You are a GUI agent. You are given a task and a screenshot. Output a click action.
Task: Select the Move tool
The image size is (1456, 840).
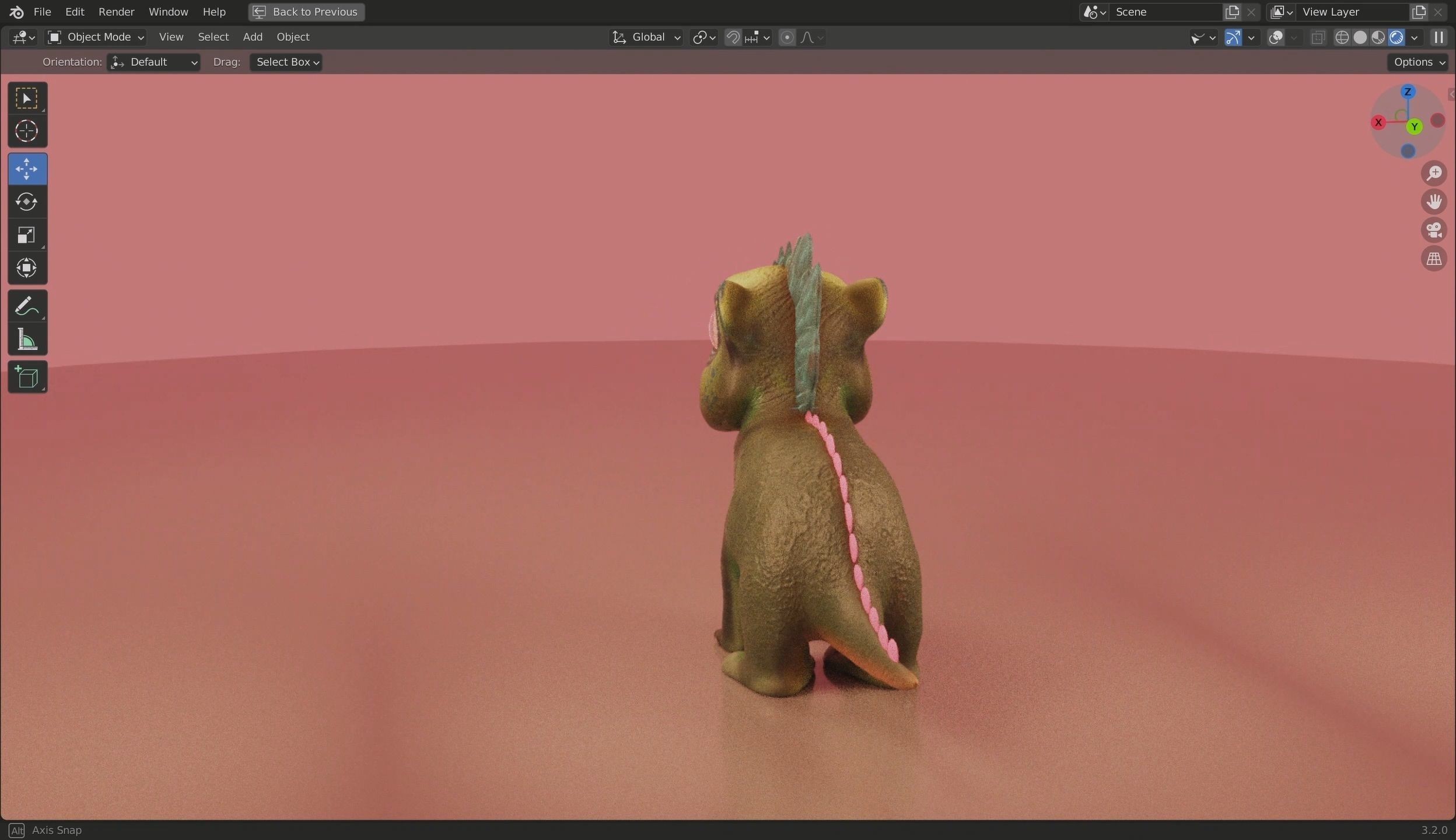tap(27, 169)
